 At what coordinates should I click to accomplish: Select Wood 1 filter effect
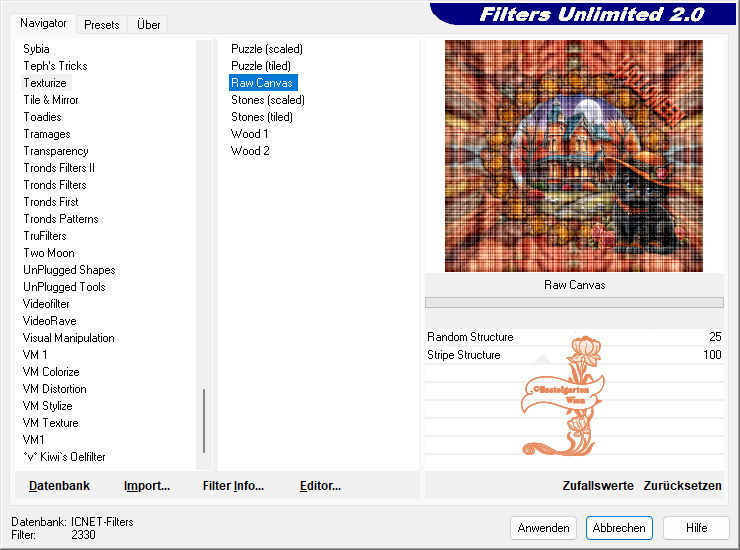[x=249, y=134]
